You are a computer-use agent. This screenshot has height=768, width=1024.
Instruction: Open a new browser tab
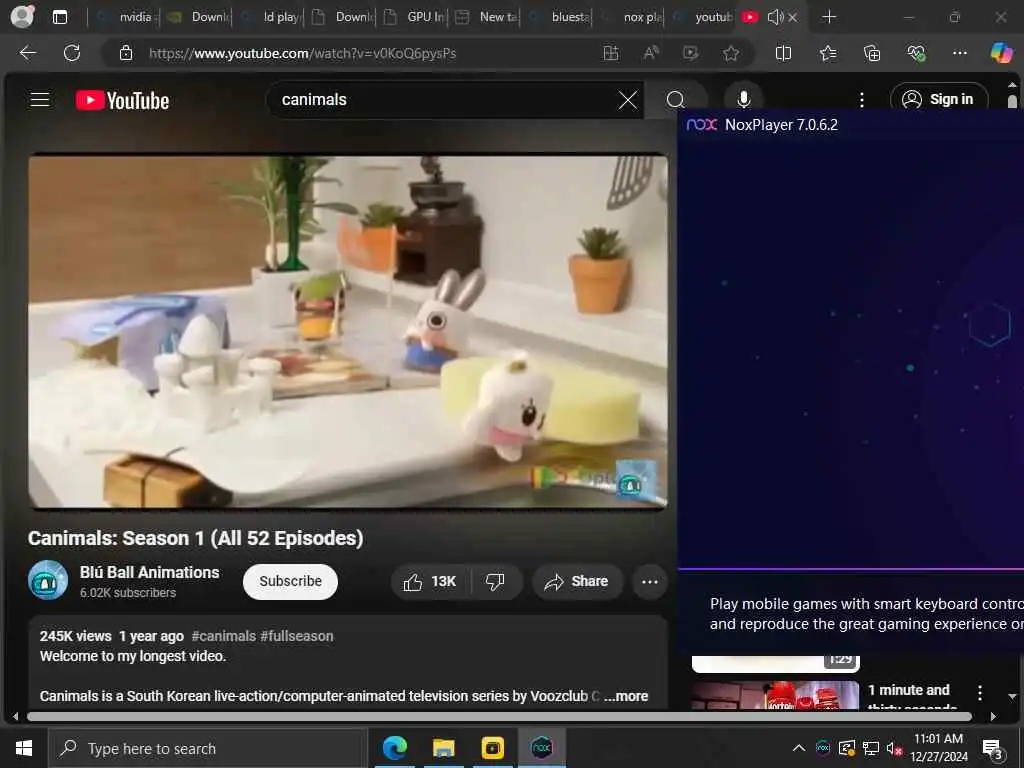point(829,17)
